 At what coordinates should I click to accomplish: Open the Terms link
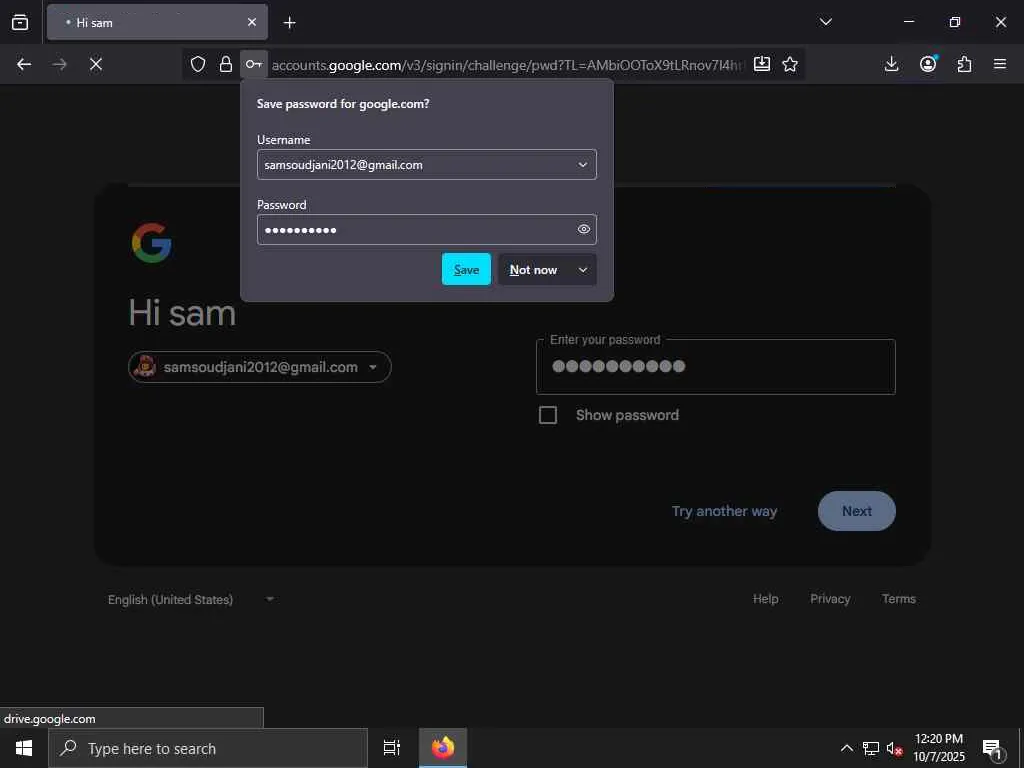(x=899, y=599)
